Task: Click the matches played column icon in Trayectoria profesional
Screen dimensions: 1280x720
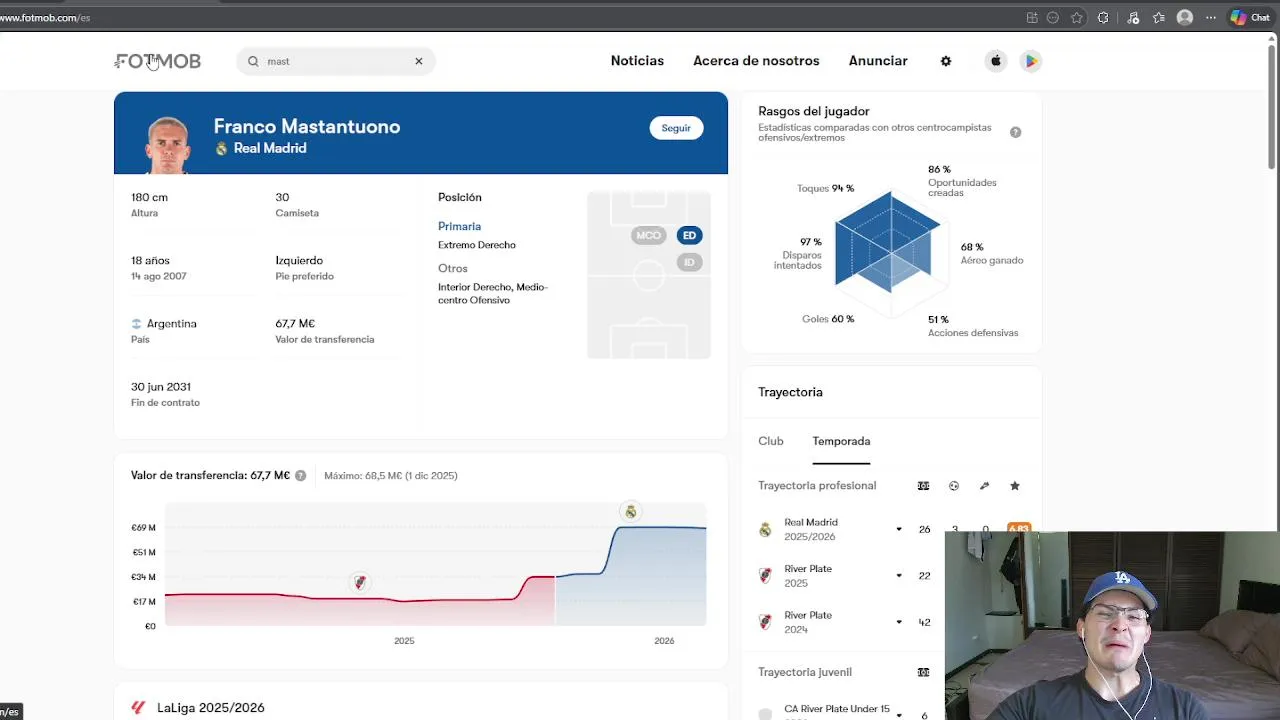Action: (x=923, y=486)
